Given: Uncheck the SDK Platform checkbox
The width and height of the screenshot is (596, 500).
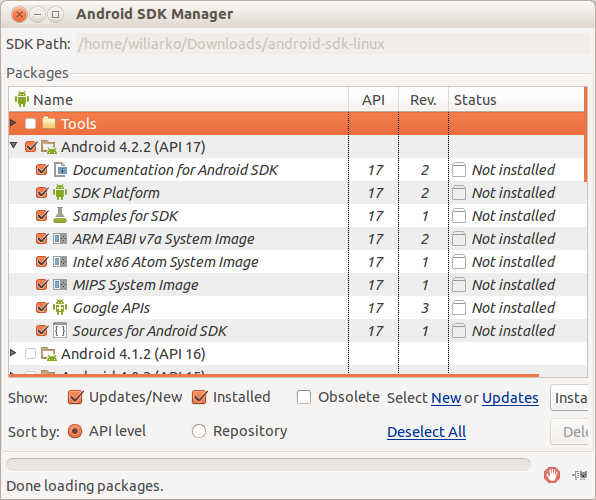Looking at the screenshot, I should (42, 192).
